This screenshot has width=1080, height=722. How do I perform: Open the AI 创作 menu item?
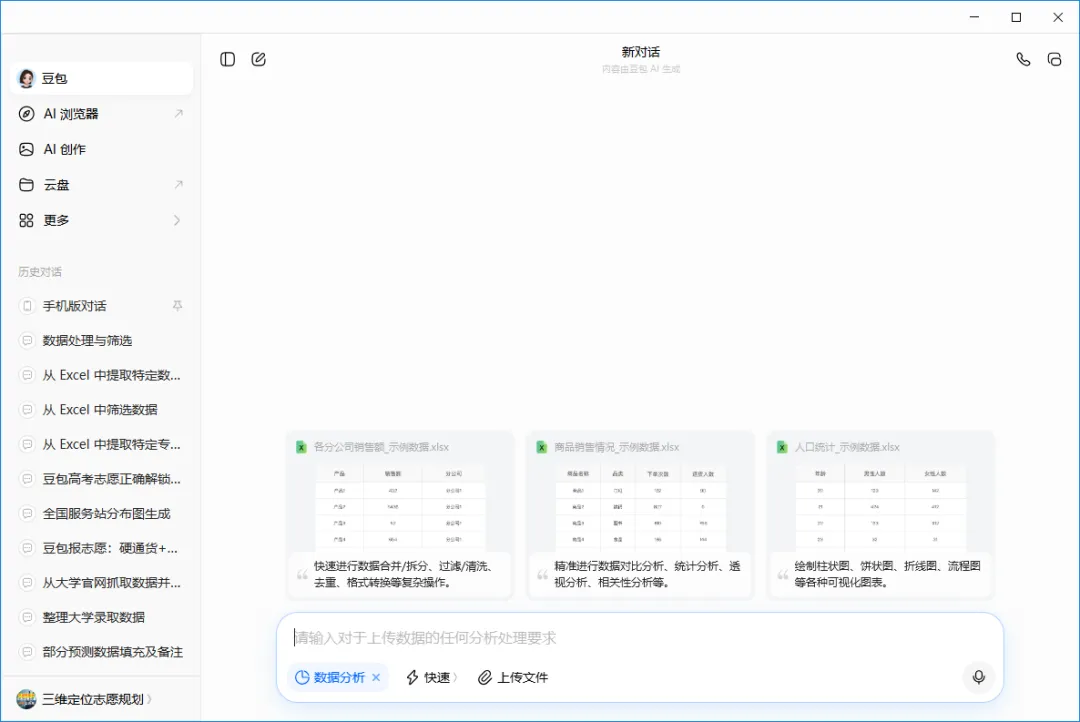(x=102, y=149)
